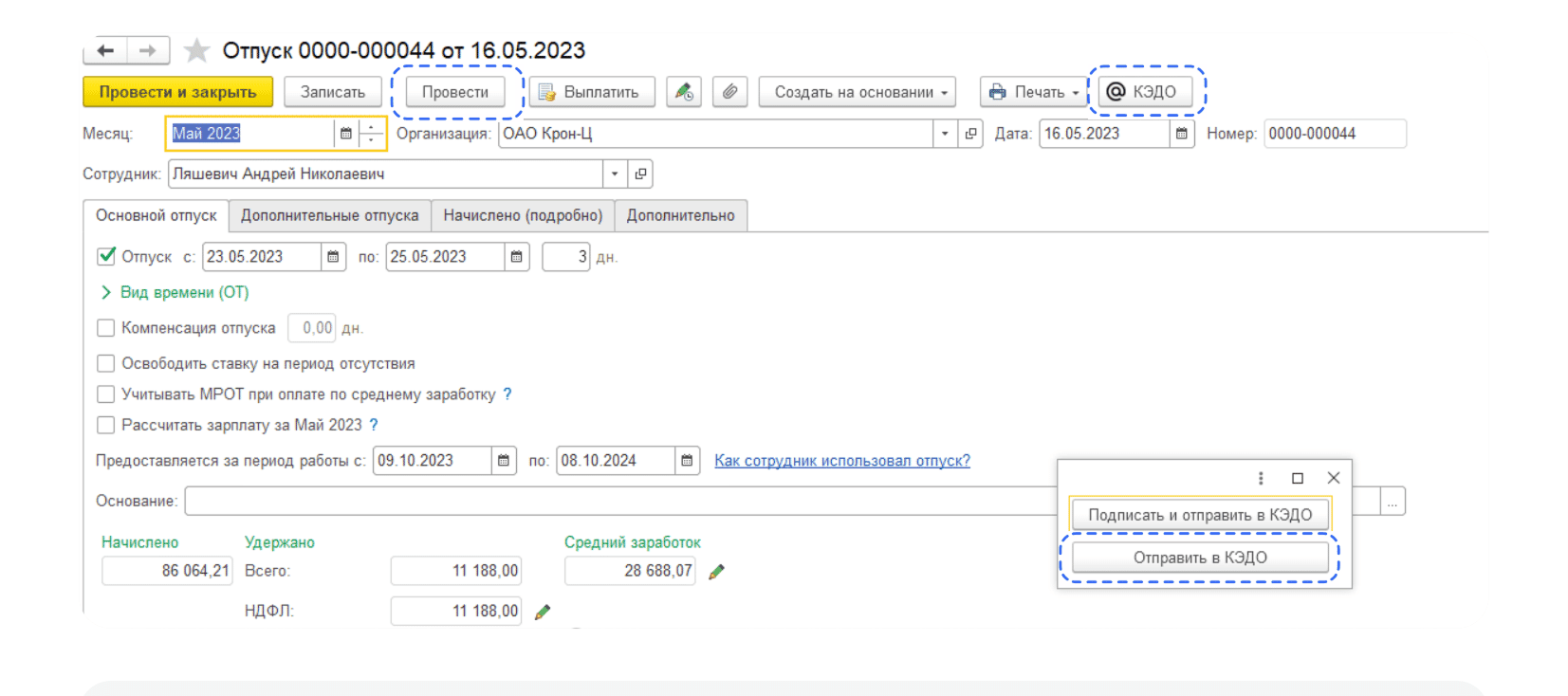
Task: Check Освободить ставку на период отсутствия
Action: pyautogui.click(x=106, y=363)
